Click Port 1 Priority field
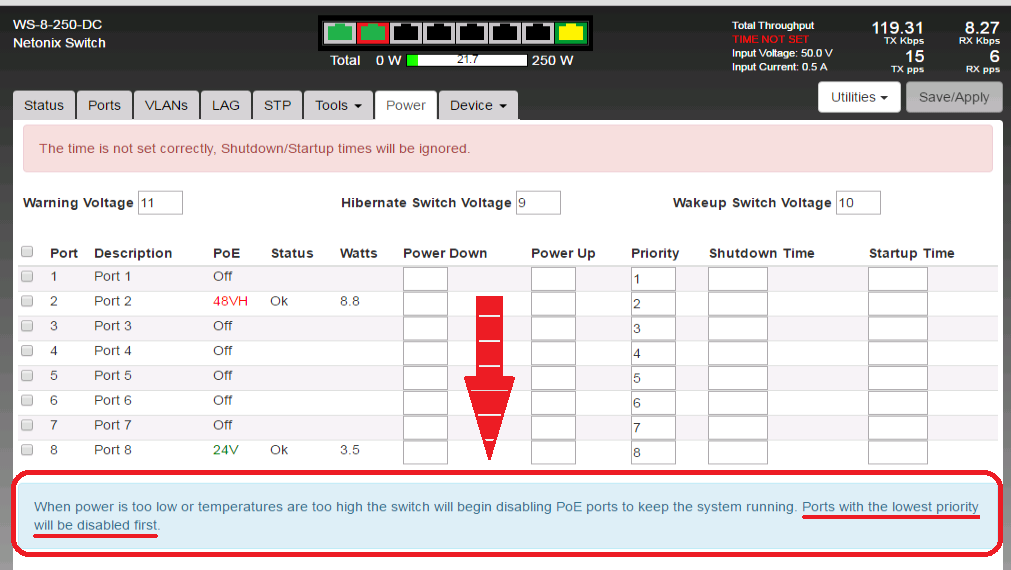This screenshot has width=1011, height=570. coord(653,279)
